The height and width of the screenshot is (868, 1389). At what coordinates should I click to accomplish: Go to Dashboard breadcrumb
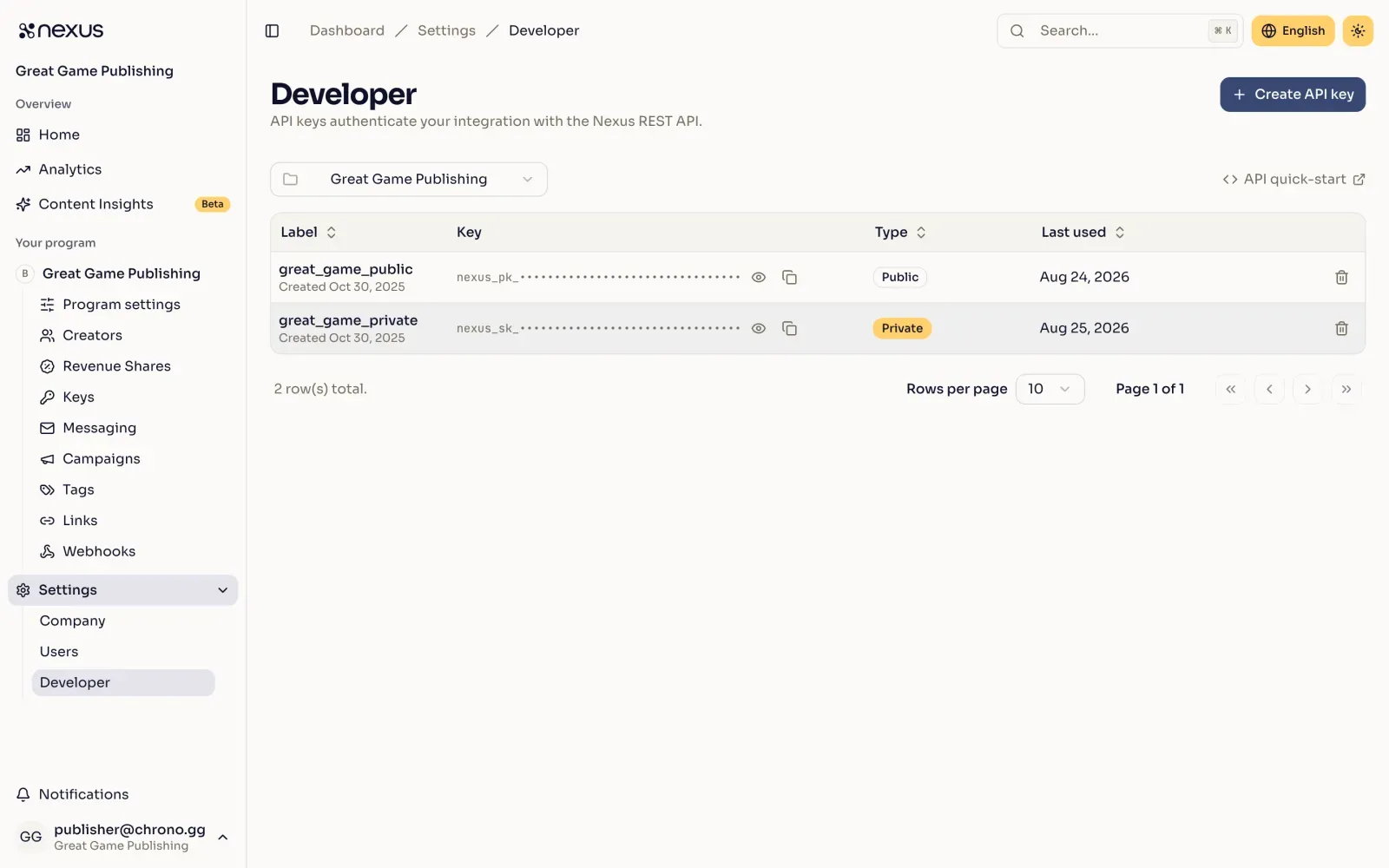(x=347, y=30)
